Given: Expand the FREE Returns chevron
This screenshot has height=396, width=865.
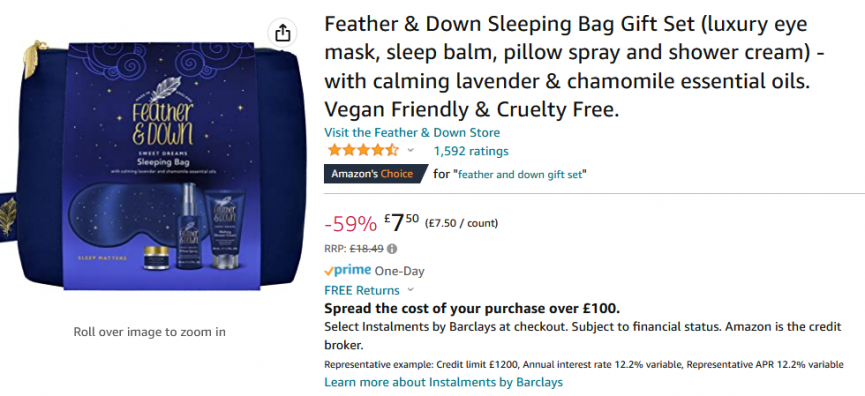Looking at the screenshot, I should coord(410,290).
